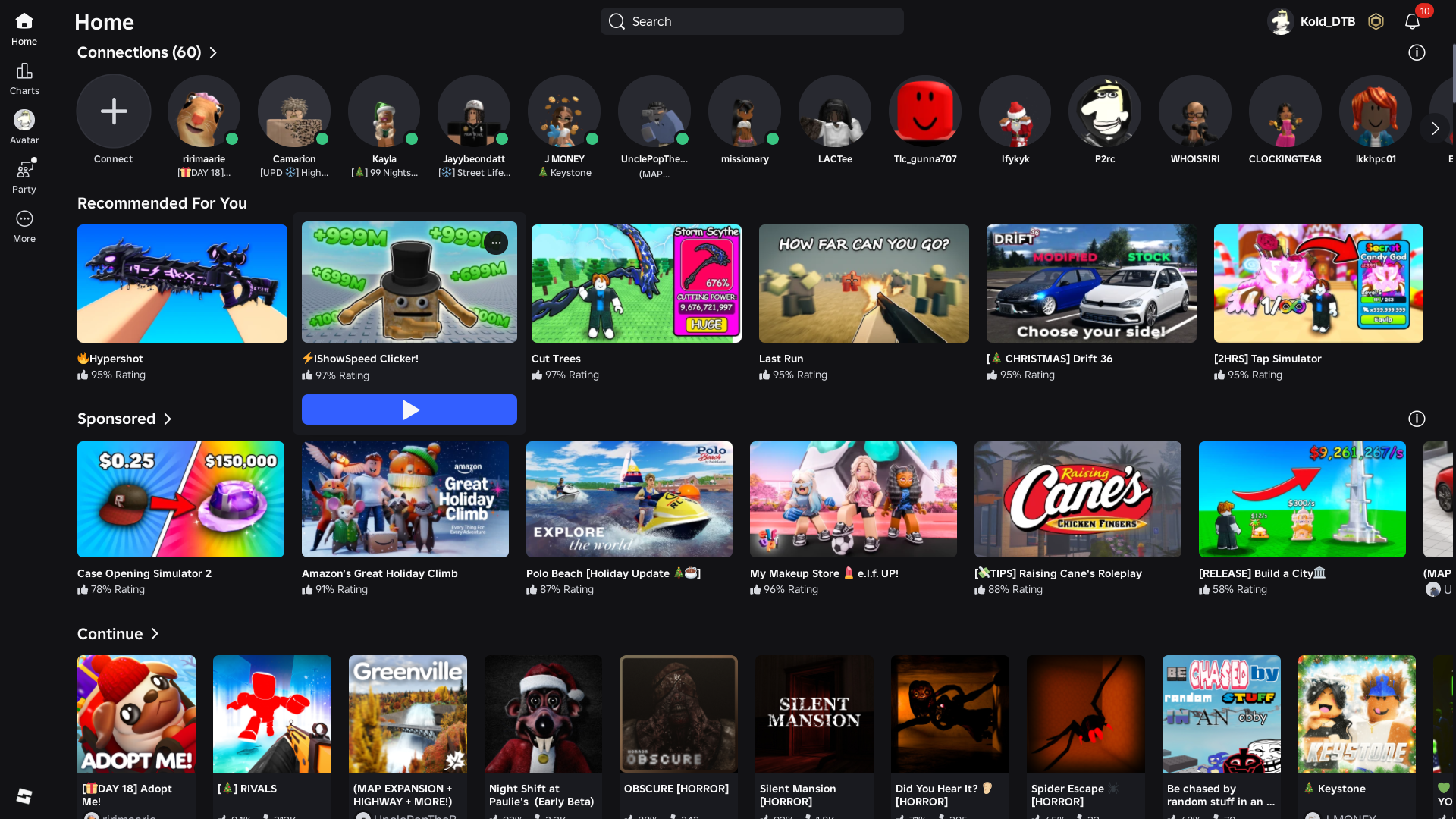Click the Roblox logo at bottom left
Image resolution: width=1456 pixels, height=819 pixels.
click(x=24, y=795)
